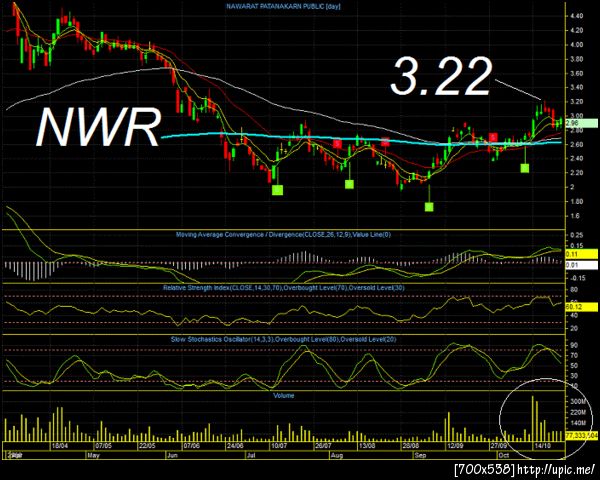Click the NAWARAT PATANAKARN PUBLIC chart title
Viewport: 600px width, 480px height.
point(283,7)
